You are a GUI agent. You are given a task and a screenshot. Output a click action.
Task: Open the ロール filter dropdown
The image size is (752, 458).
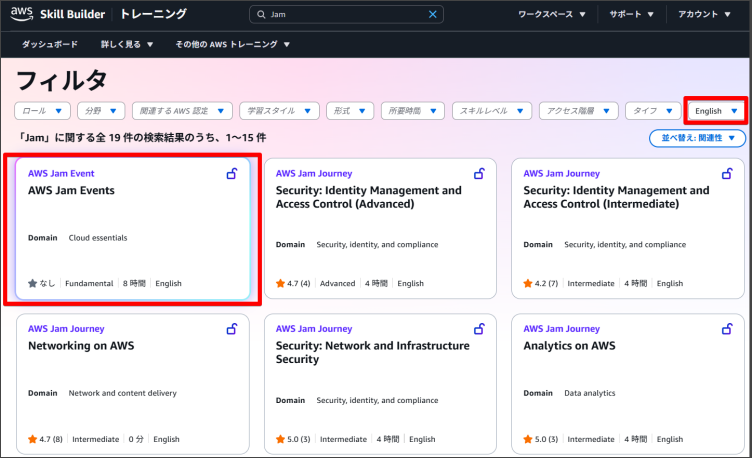(43, 111)
